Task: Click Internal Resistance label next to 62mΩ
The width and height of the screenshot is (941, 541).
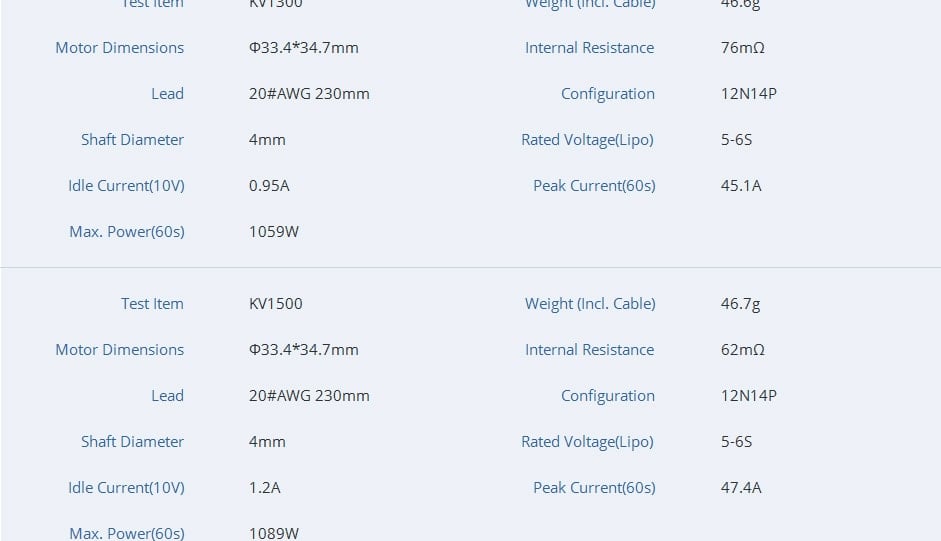Action: coord(589,350)
